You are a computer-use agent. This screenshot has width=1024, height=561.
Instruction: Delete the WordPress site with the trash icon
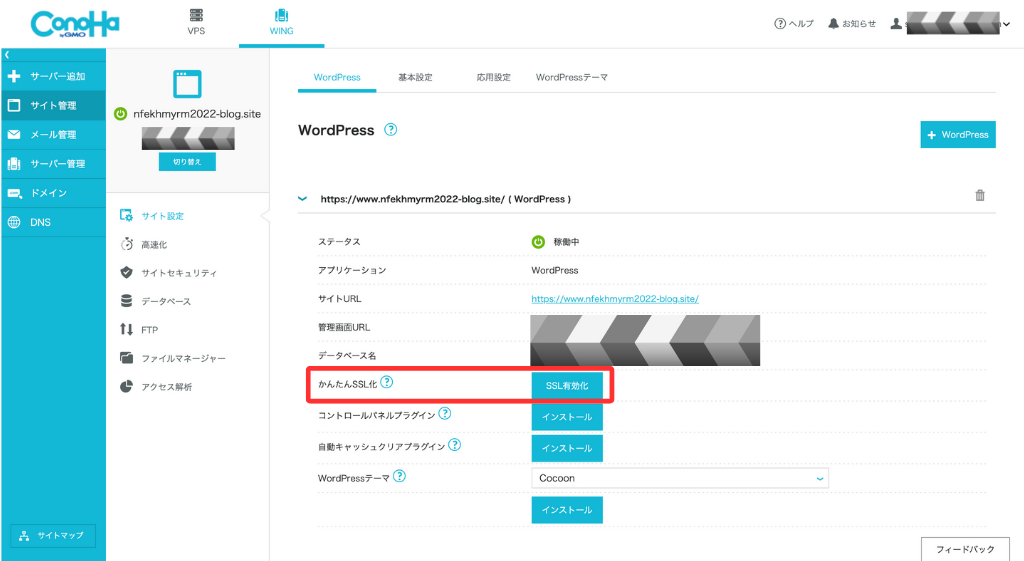click(x=980, y=195)
